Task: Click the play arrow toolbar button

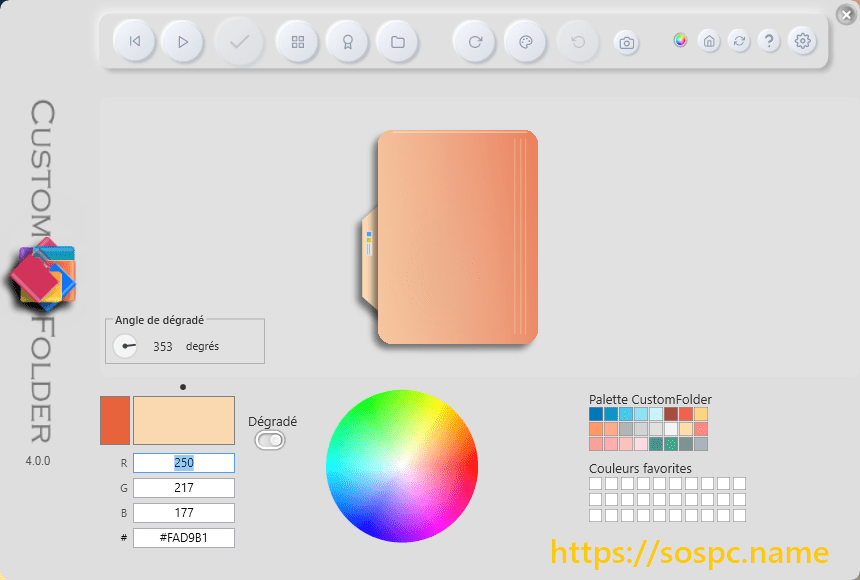Action: 183,42
